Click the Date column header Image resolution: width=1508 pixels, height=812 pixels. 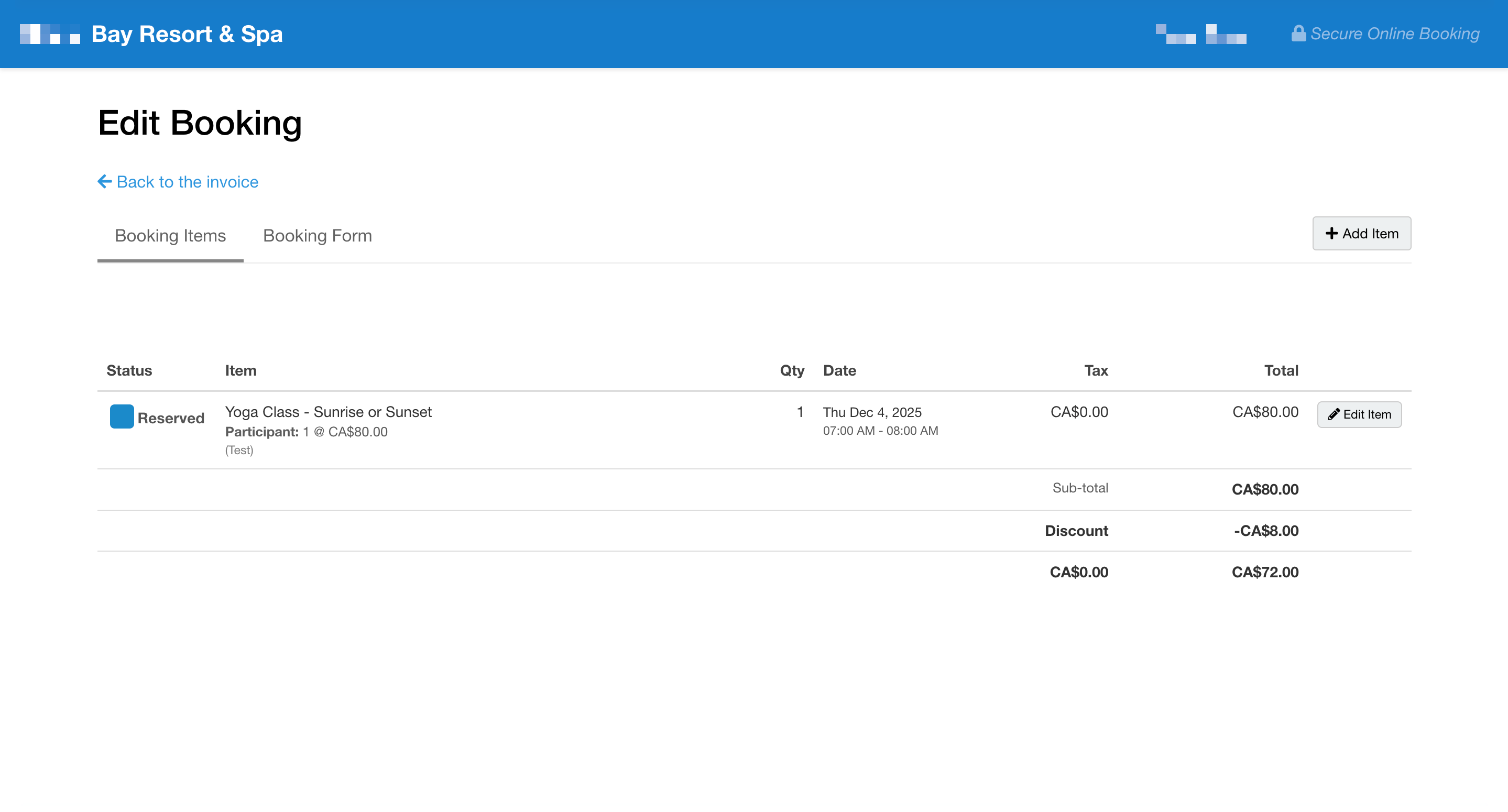839,370
